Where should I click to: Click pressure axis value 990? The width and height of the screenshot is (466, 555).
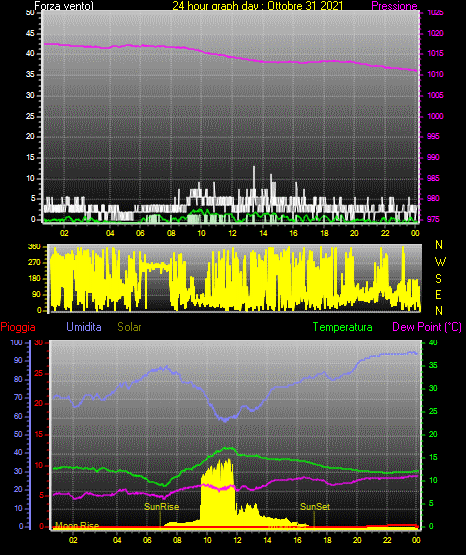(x=433, y=157)
